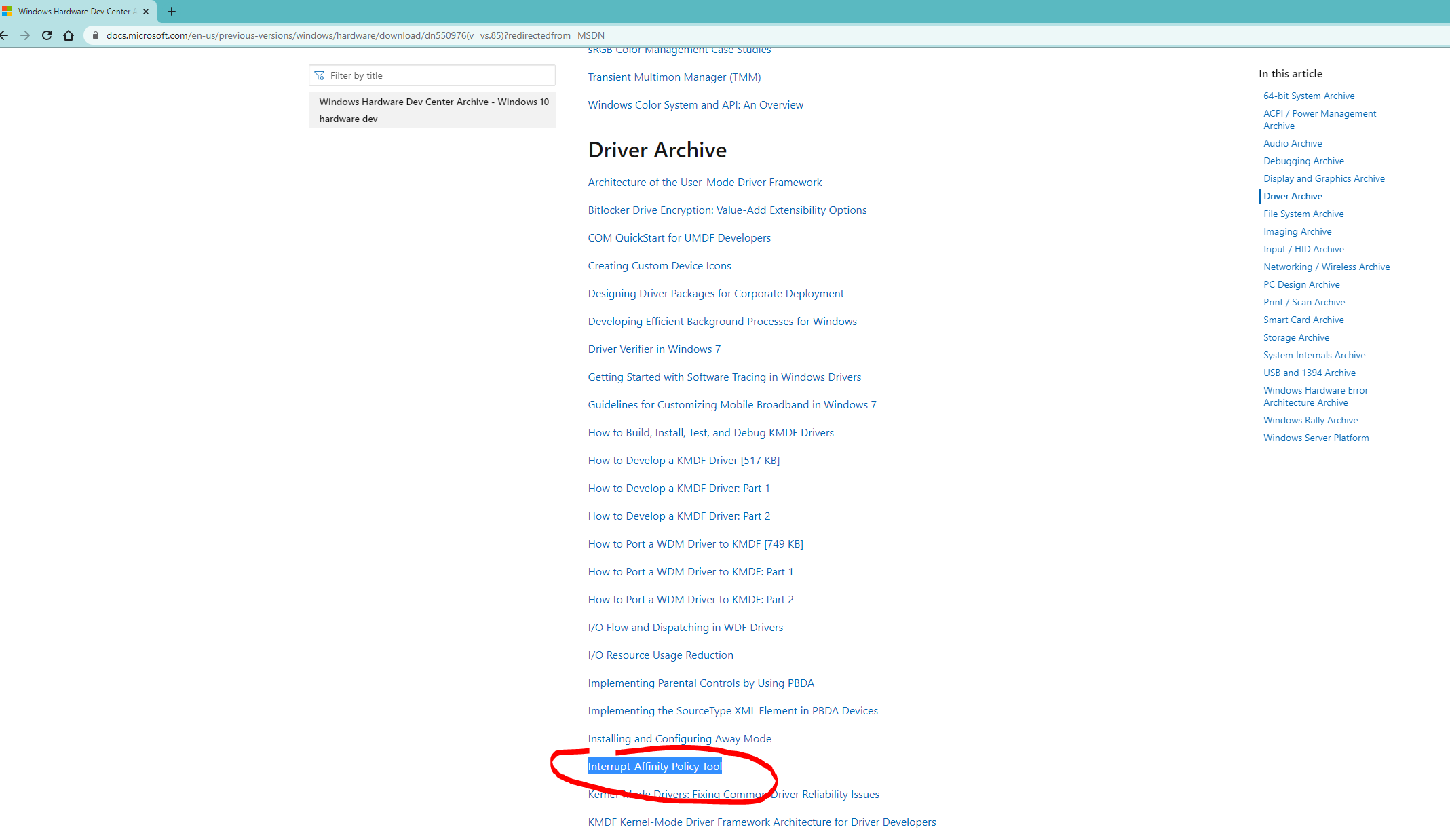Viewport: 1450px width, 840px height.
Task: Jump to 64-bit System Archive section
Action: point(1309,96)
